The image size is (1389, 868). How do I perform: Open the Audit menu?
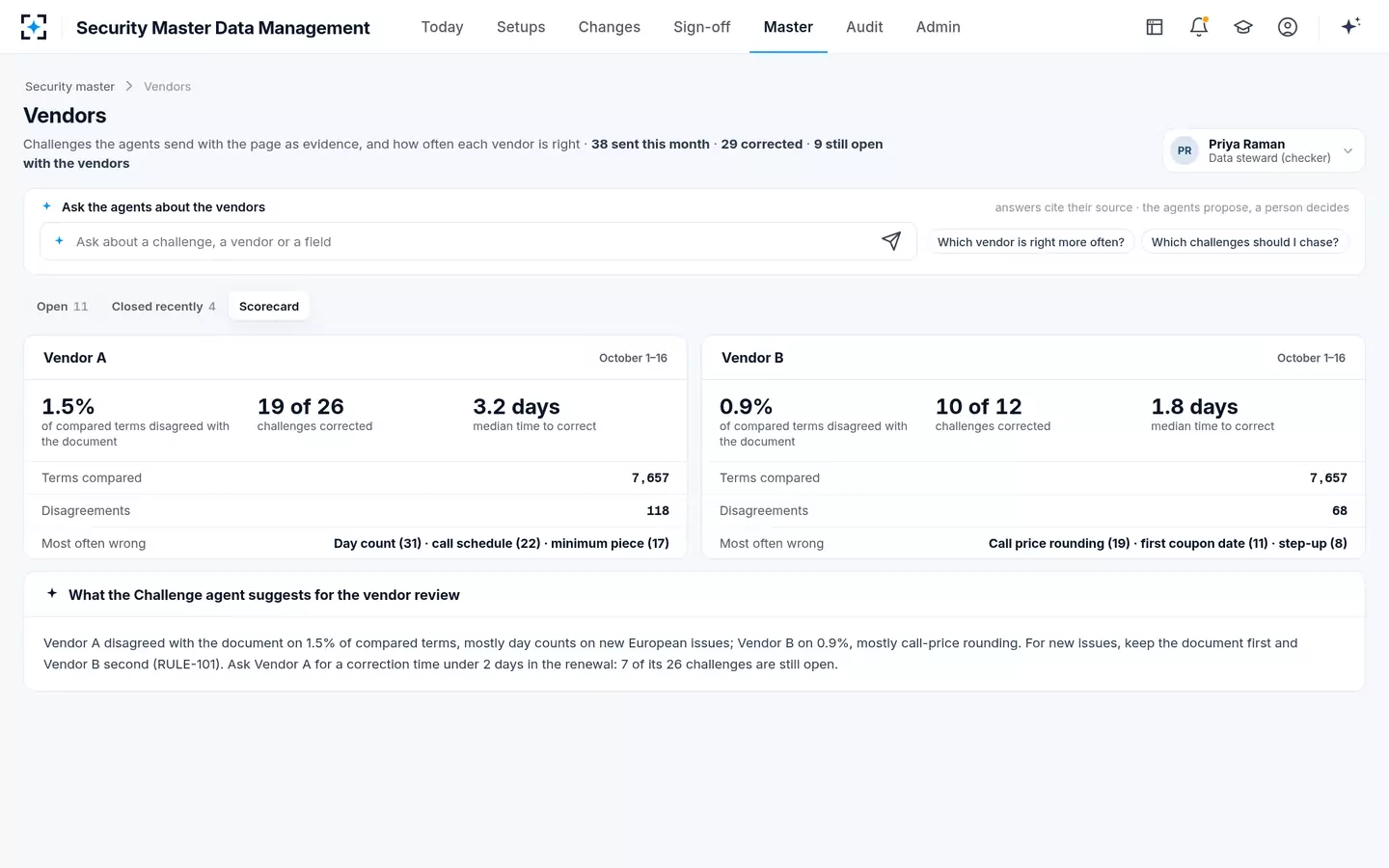(x=864, y=27)
